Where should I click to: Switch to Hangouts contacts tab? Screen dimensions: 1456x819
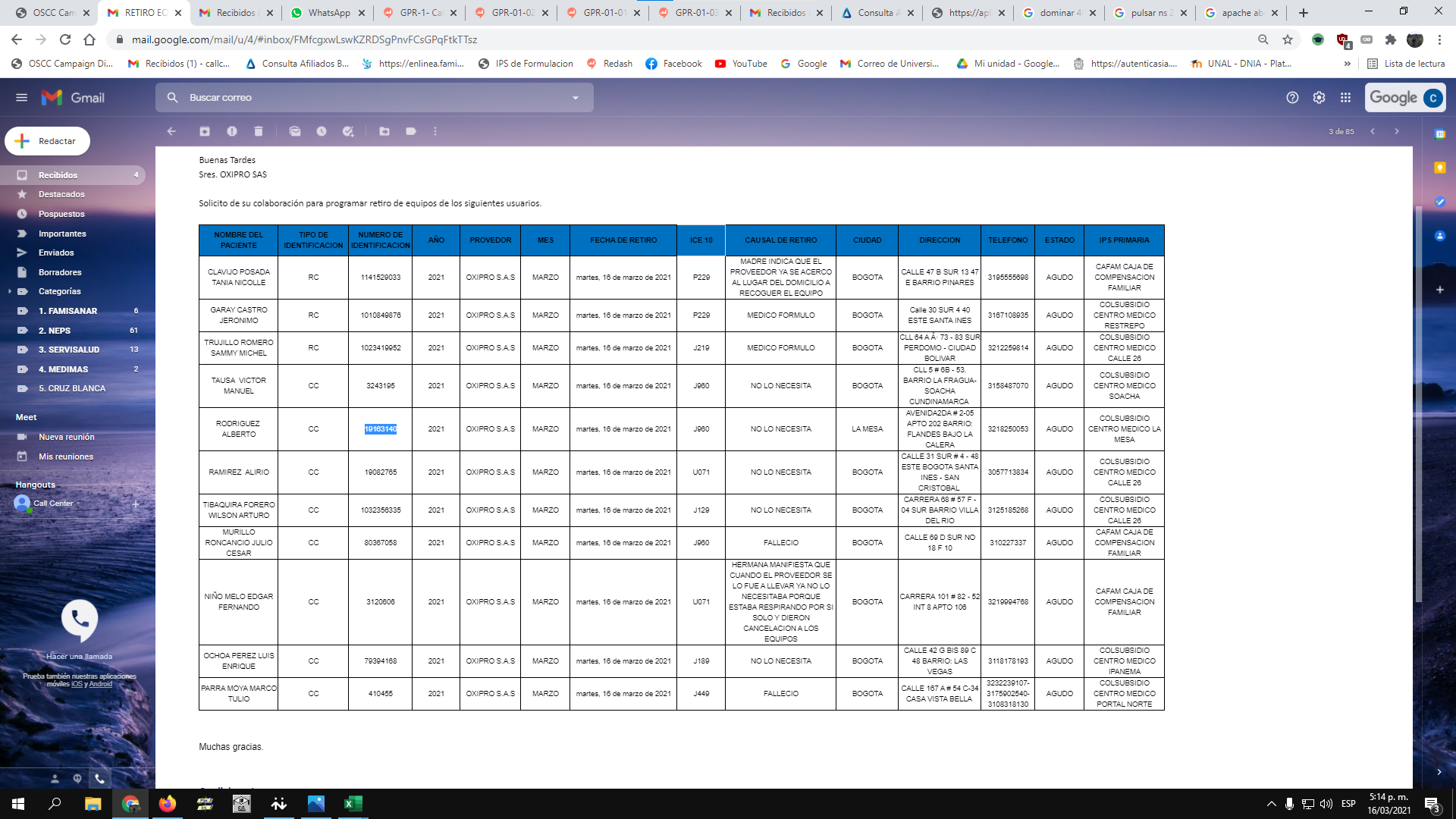[x=55, y=779]
